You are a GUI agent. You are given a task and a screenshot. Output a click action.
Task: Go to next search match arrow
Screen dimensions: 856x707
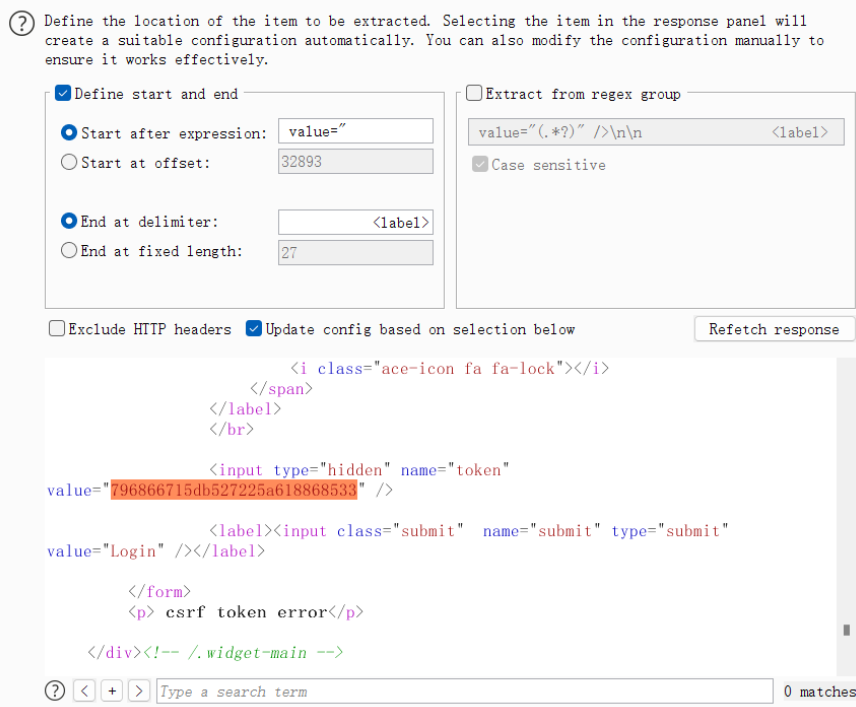[139, 691]
